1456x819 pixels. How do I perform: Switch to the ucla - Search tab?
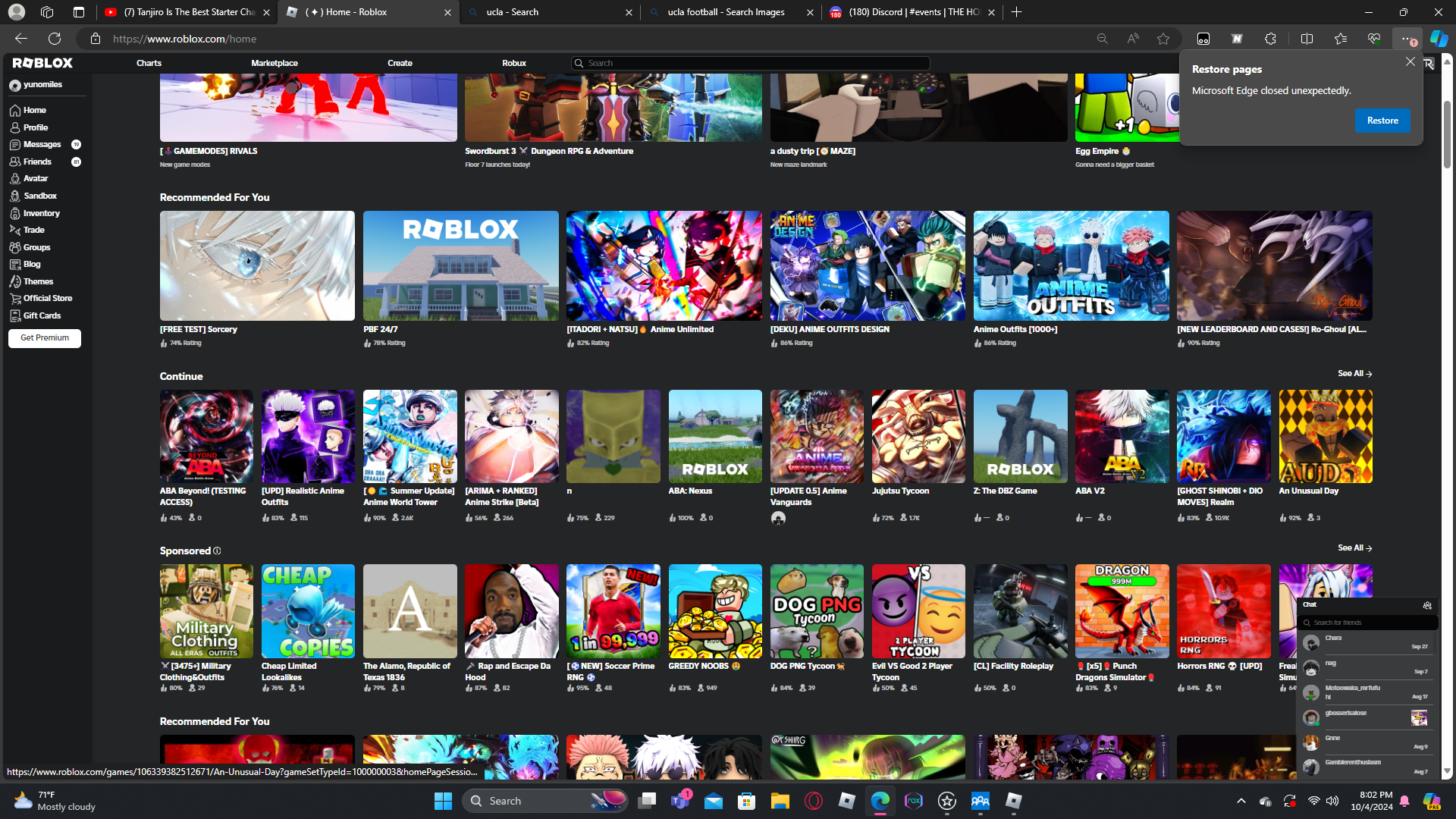tap(550, 12)
